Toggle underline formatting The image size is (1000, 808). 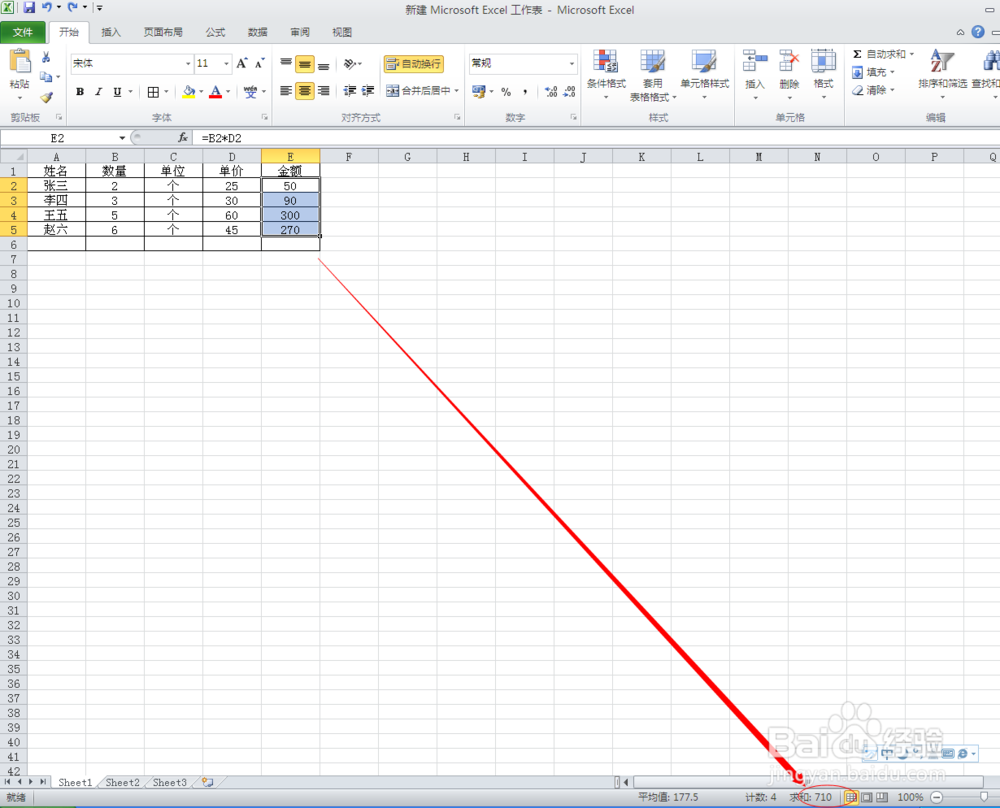117,92
